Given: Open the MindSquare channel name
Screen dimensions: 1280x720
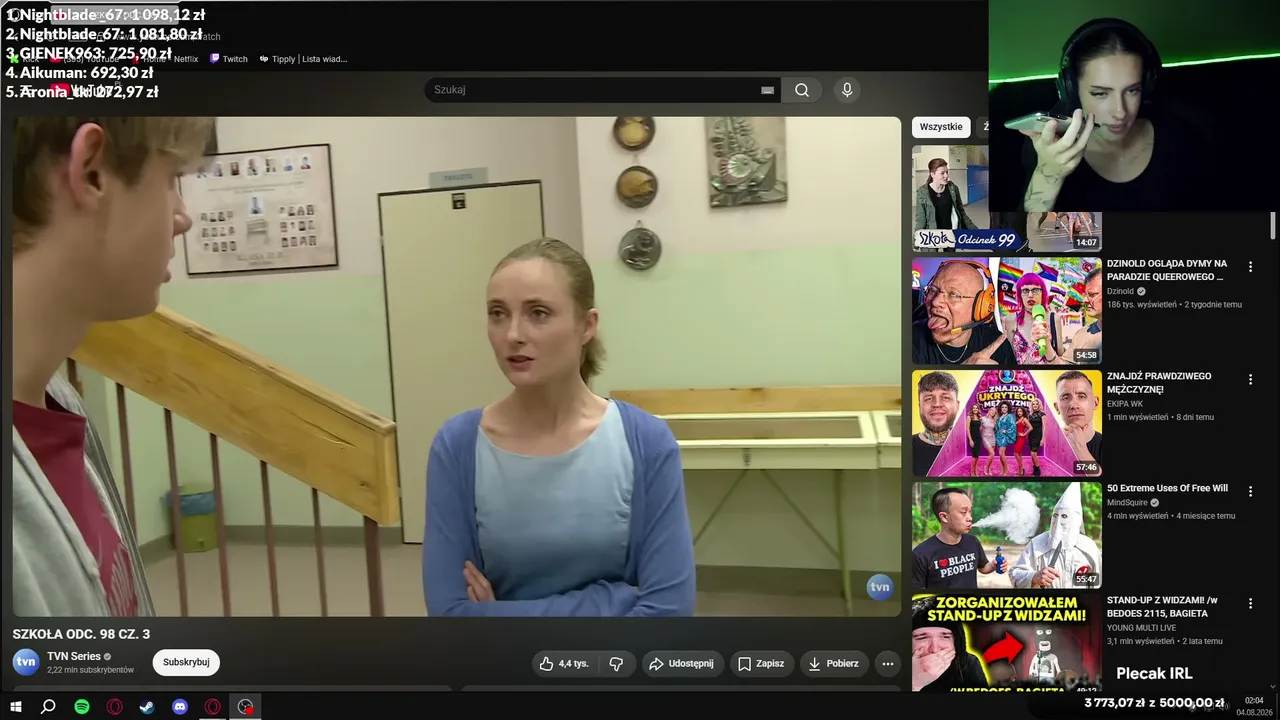Looking at the screenshot, I should 1127,503.
